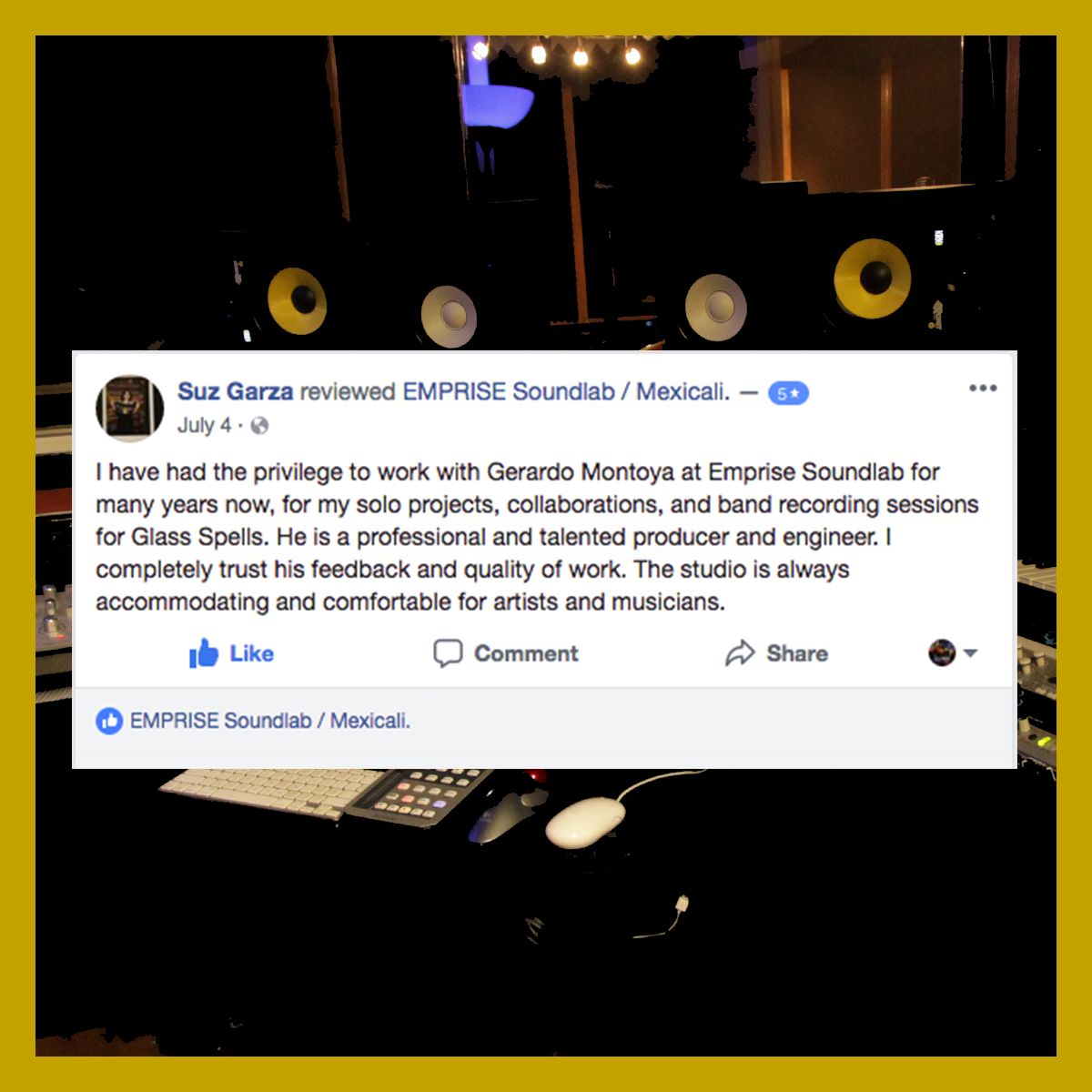Click the Share button label
This screenshot has width=1092, height=1092.
[x=797, y=653]
